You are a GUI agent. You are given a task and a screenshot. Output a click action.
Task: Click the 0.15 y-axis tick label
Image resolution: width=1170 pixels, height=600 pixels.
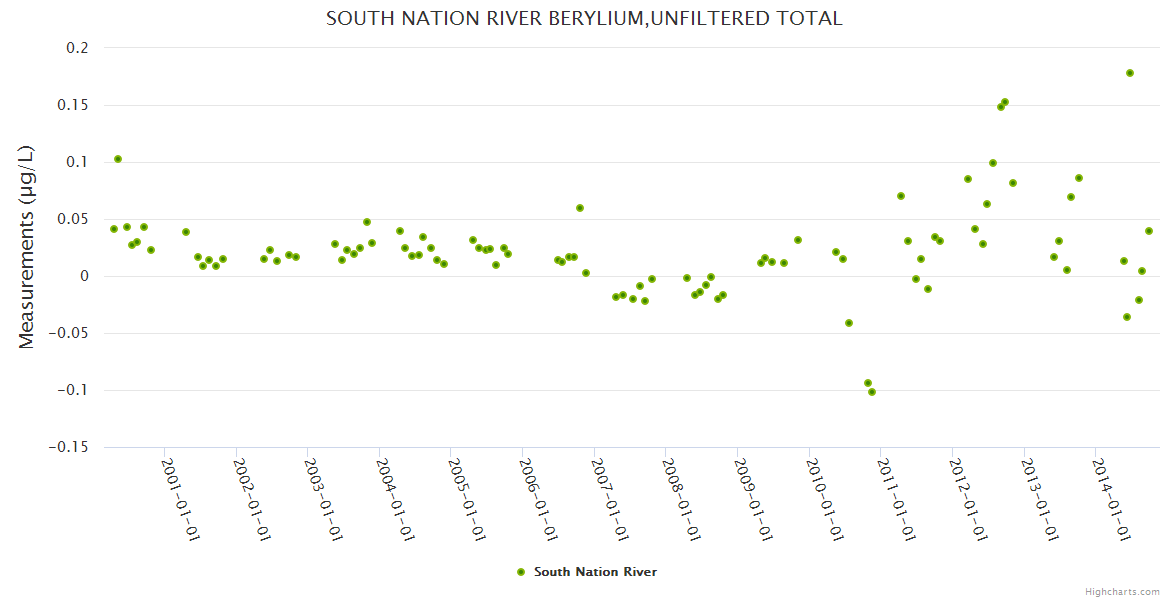click(x=73, y=105)
